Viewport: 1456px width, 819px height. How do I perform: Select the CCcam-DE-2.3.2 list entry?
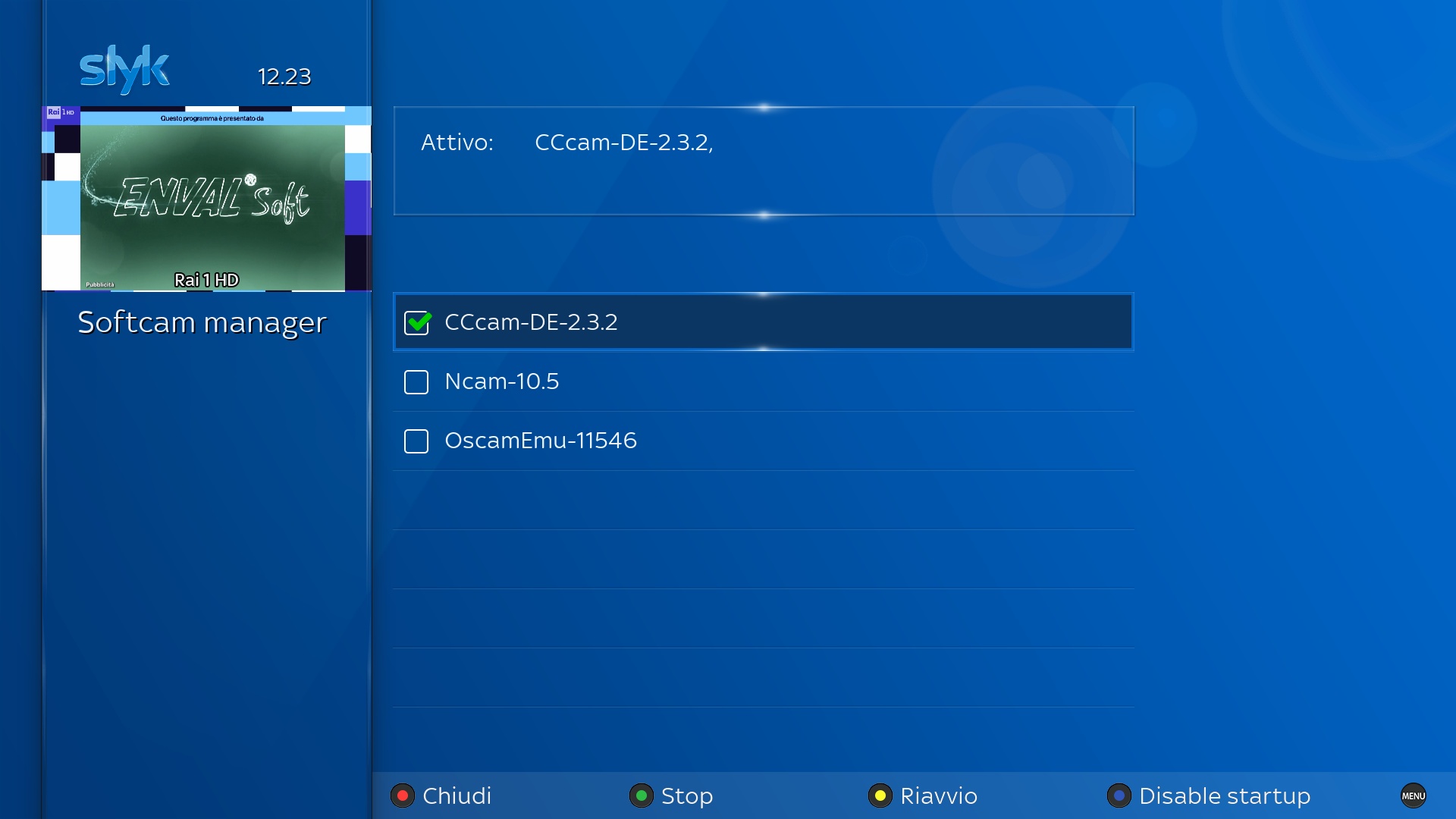[x=763, y=322]
